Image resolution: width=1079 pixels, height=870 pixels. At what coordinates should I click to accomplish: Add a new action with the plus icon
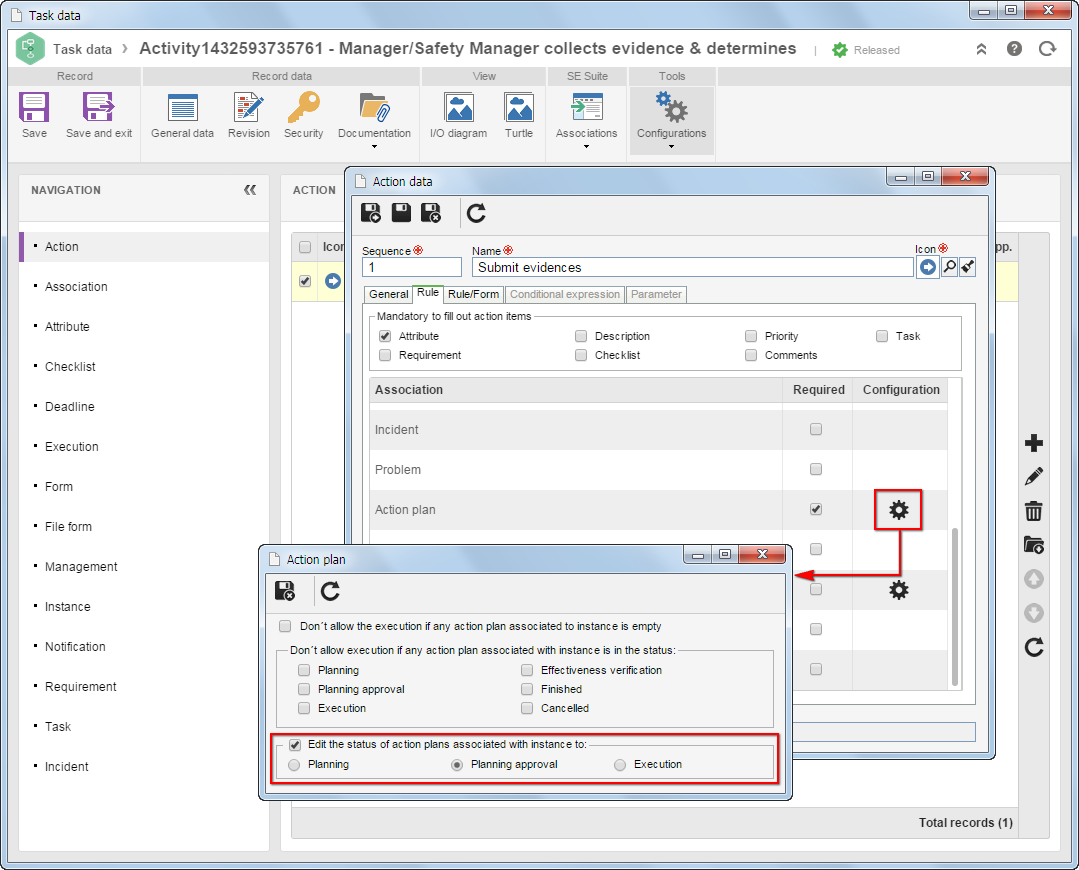click(x=1034, y=443)
